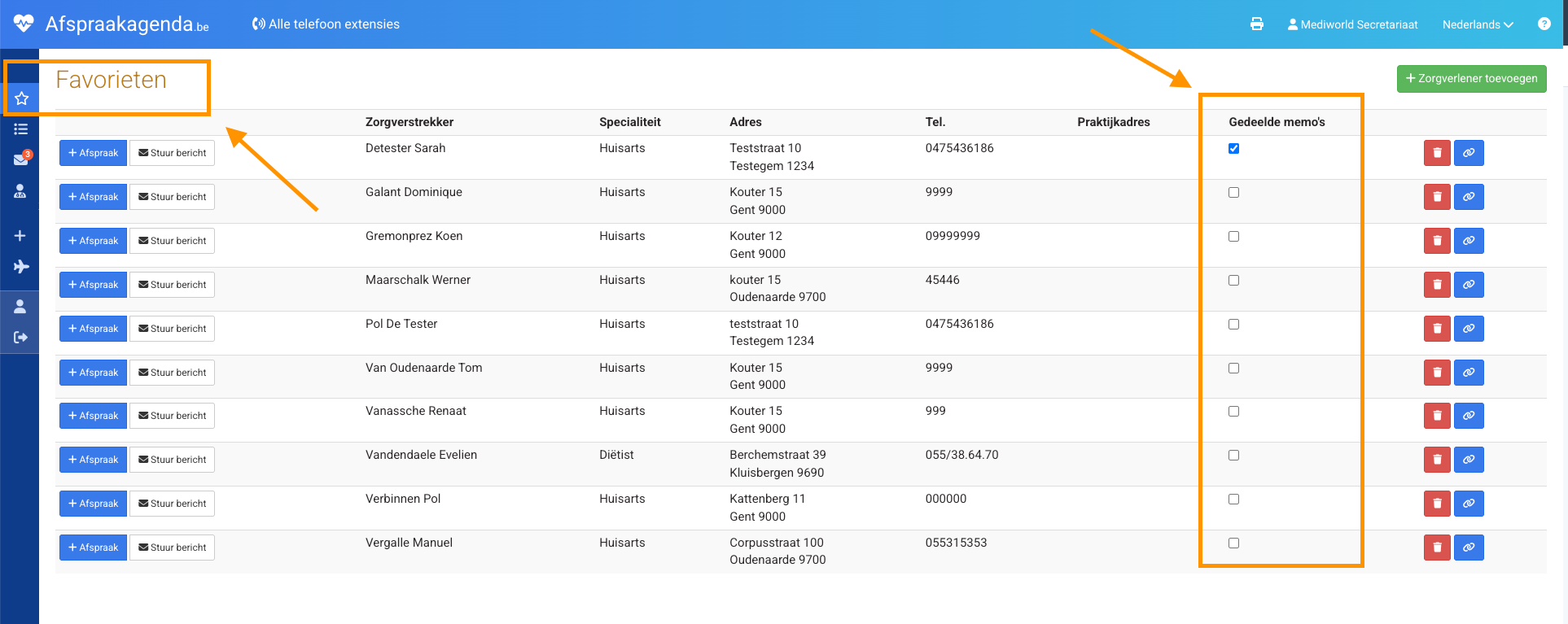Uncheck shared memos for Detester Sarah
Viewport: 1568px width, 624px height.
(1233, 149)
